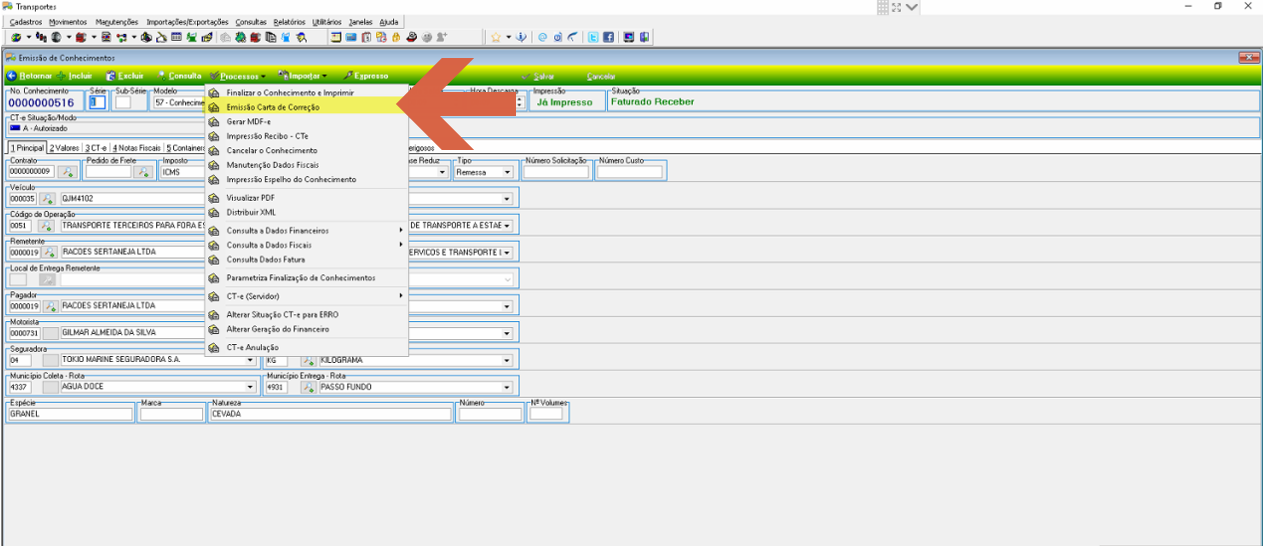
Task: Open the Município Entrega Passo Fundo dropdown
Action: 508,387
